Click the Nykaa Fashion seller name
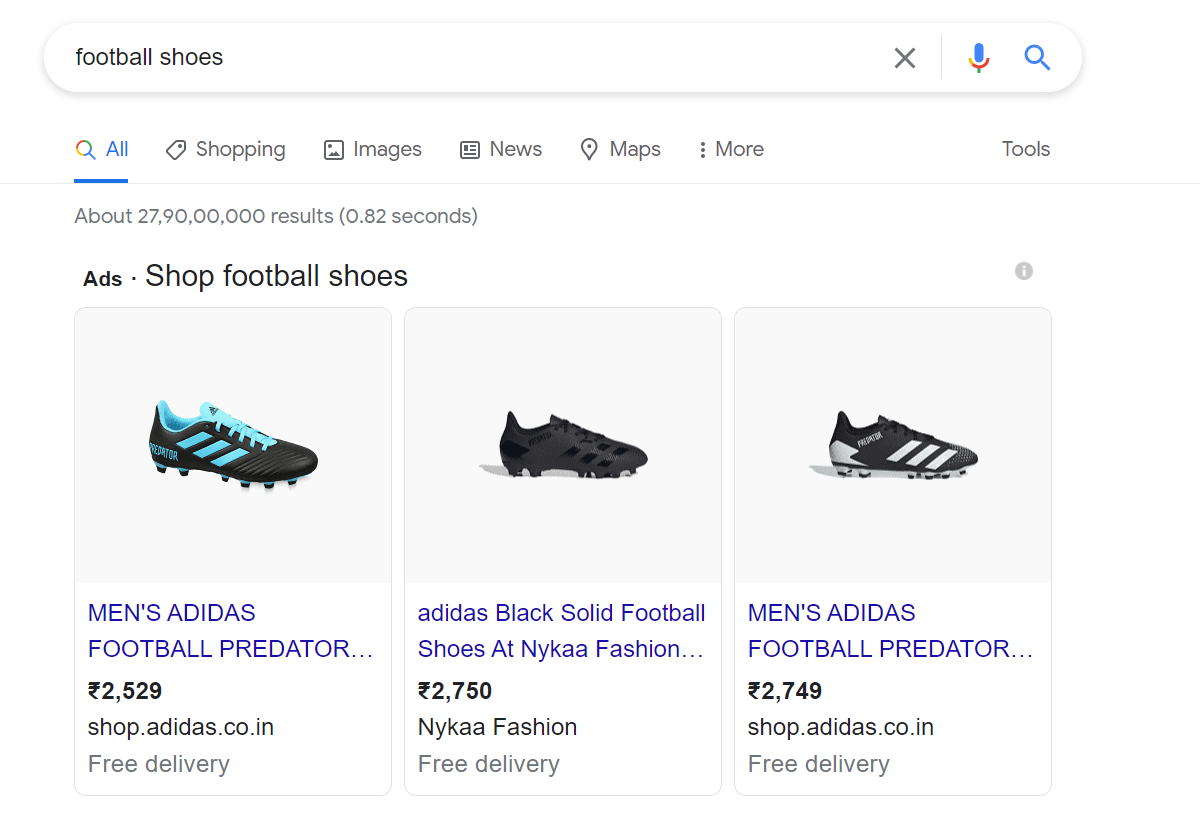 pos(497,727)
